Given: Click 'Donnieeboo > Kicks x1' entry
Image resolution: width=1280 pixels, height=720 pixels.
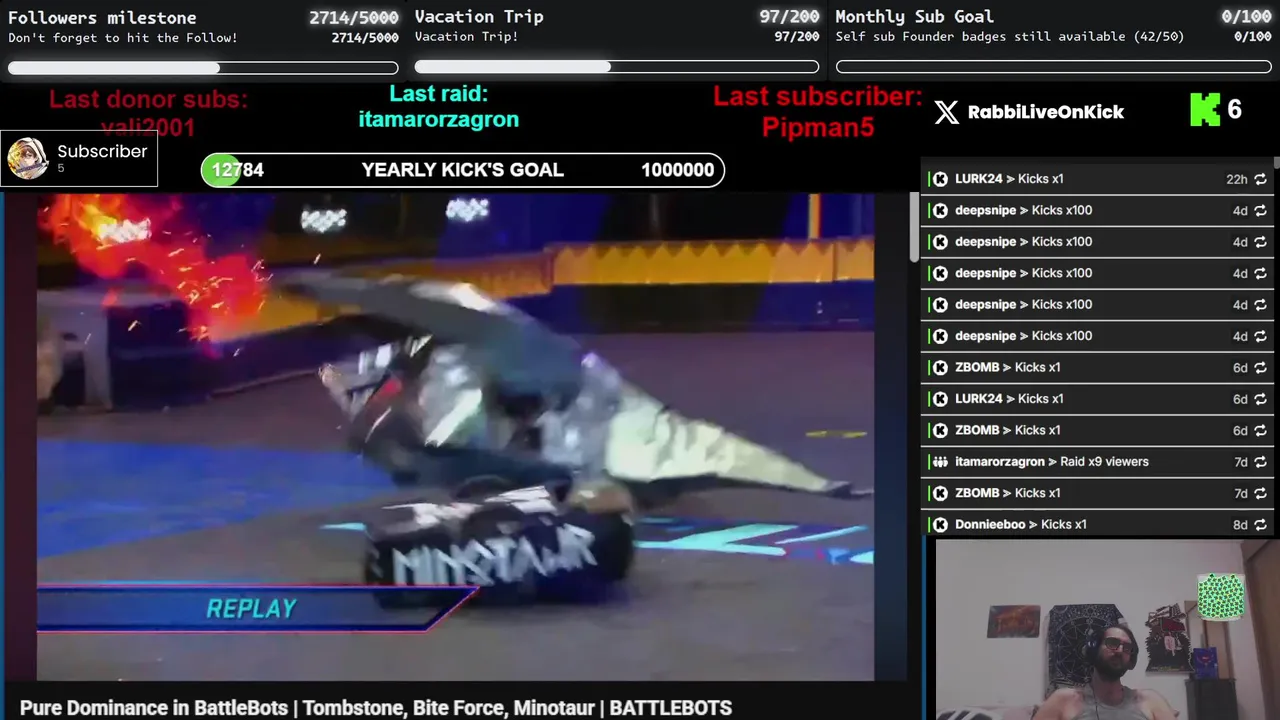Looking at the screenshot, I should [1099, 525].
